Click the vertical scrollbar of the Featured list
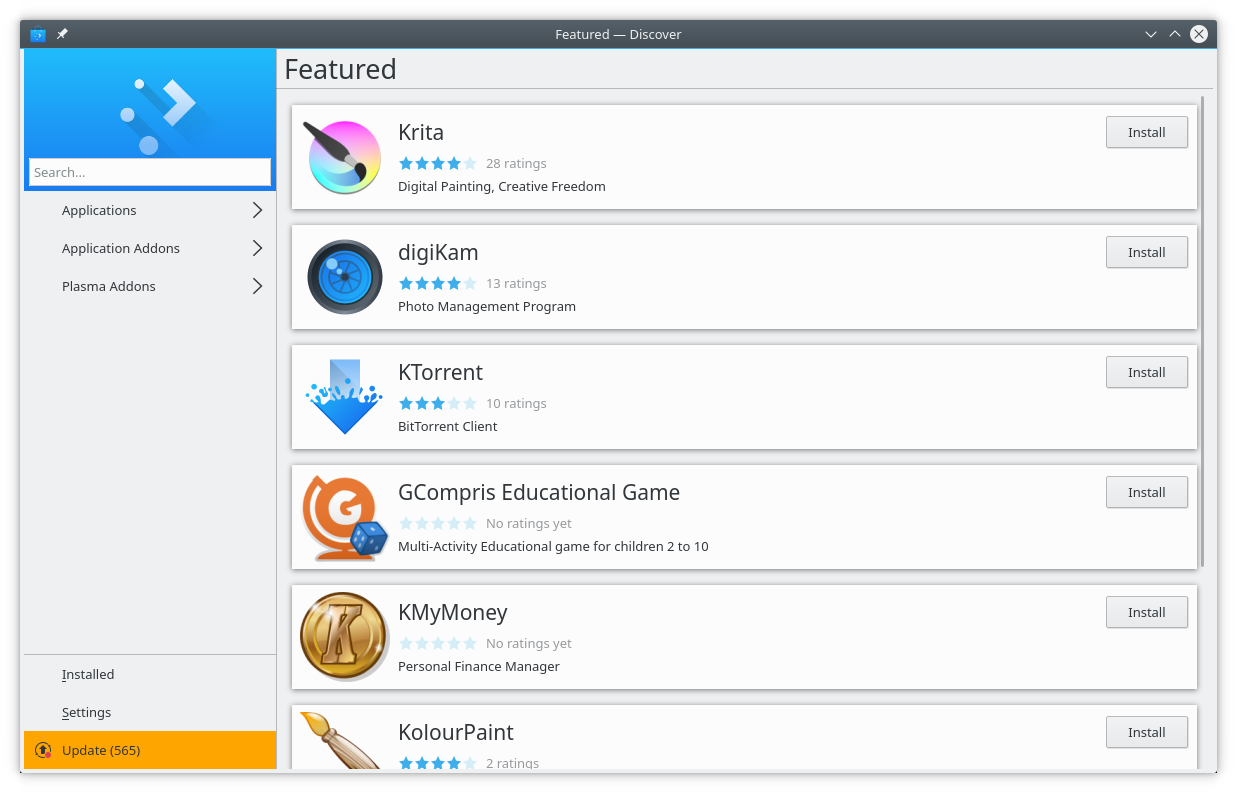This screenshot has width=1237, height=793. pos(1202,330)
